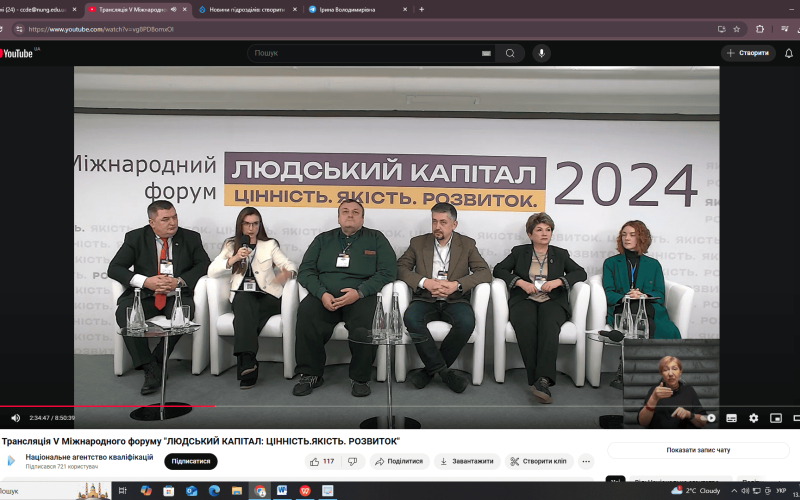This screenshot has height=500, width=800.
Task: Click the video title text
Action: pyautogui.click(x=201, y=441)
